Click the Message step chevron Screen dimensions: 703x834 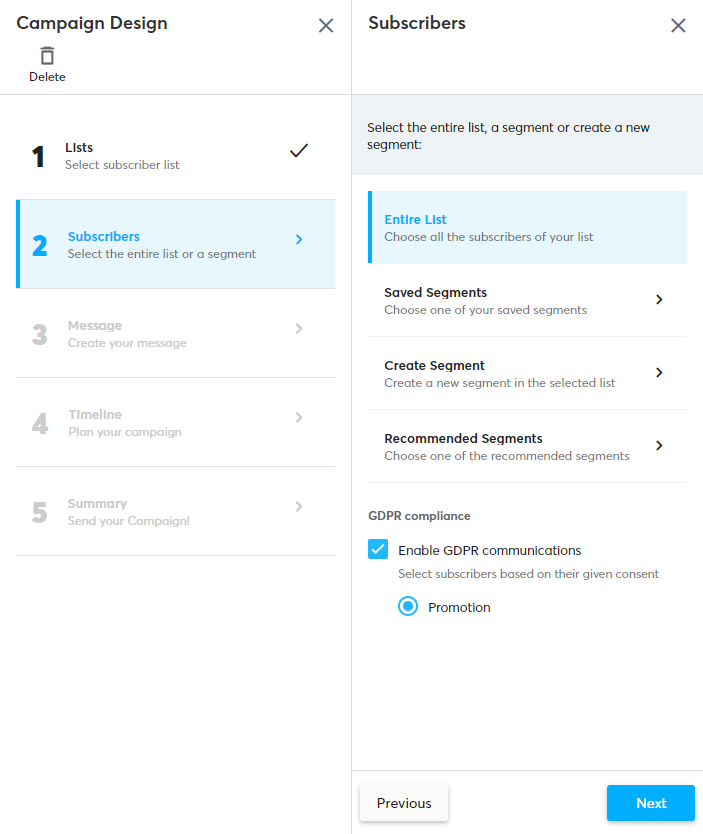coord(299,328)
